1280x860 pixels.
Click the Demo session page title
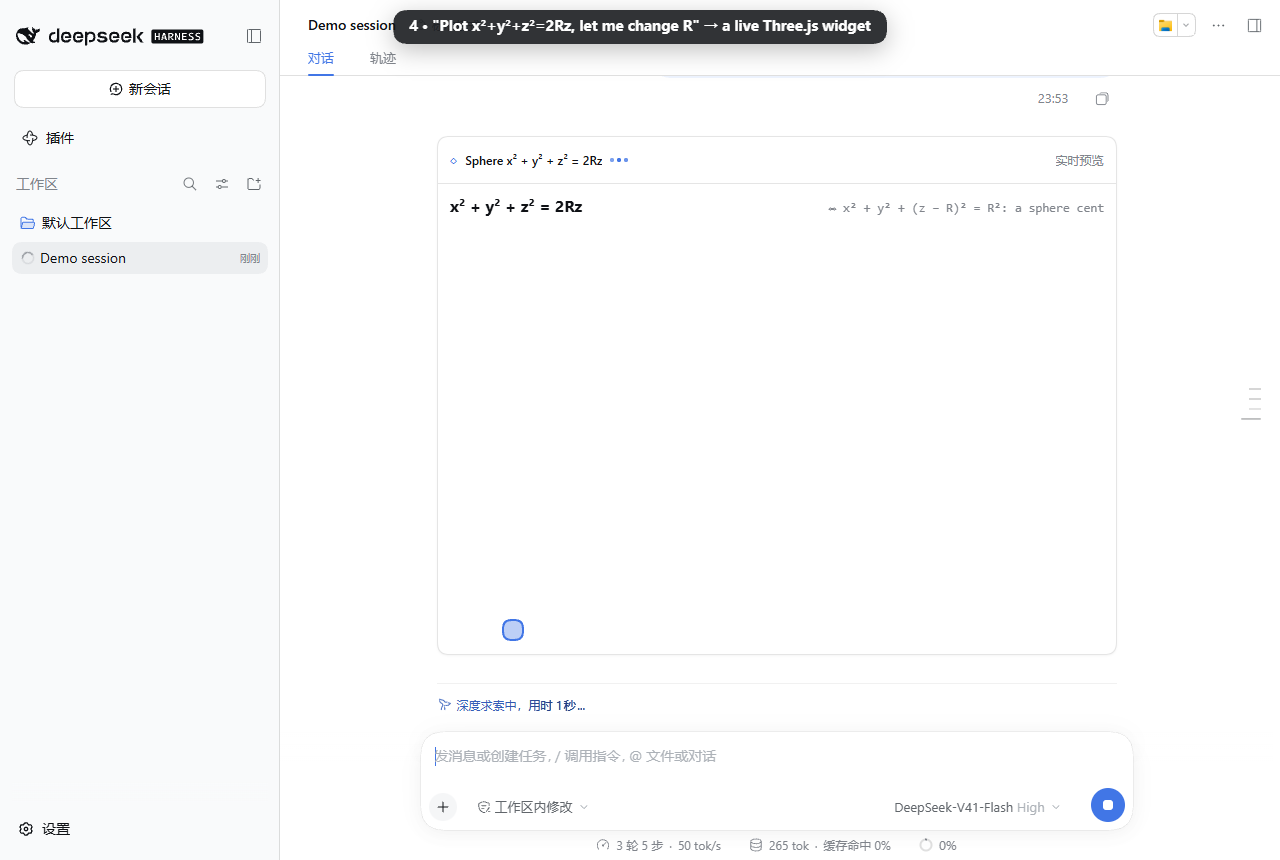pyautogui.click(x=350, y=25)
